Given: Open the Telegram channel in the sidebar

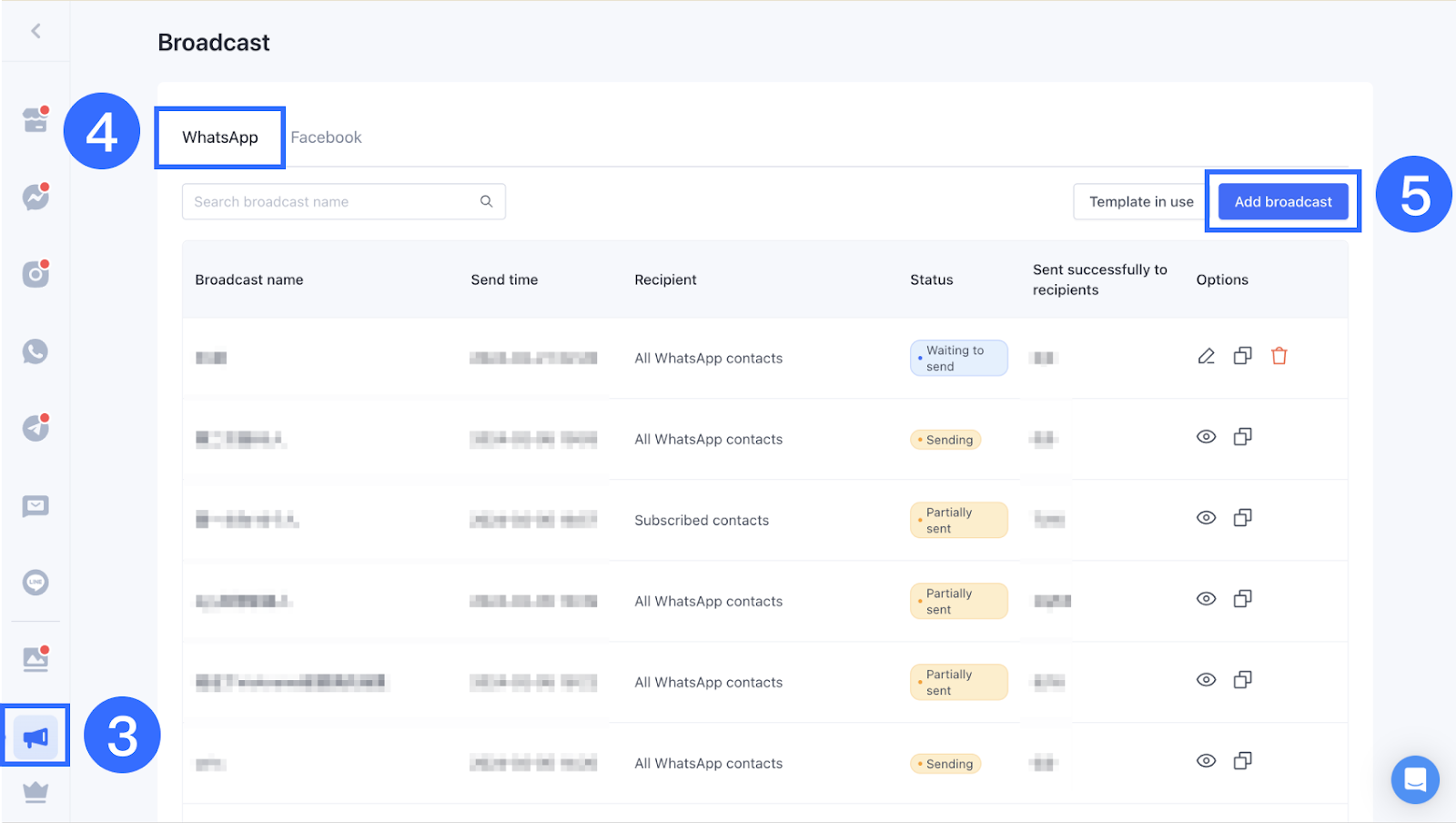Looking at the screenshot, I should click(35, 428).
